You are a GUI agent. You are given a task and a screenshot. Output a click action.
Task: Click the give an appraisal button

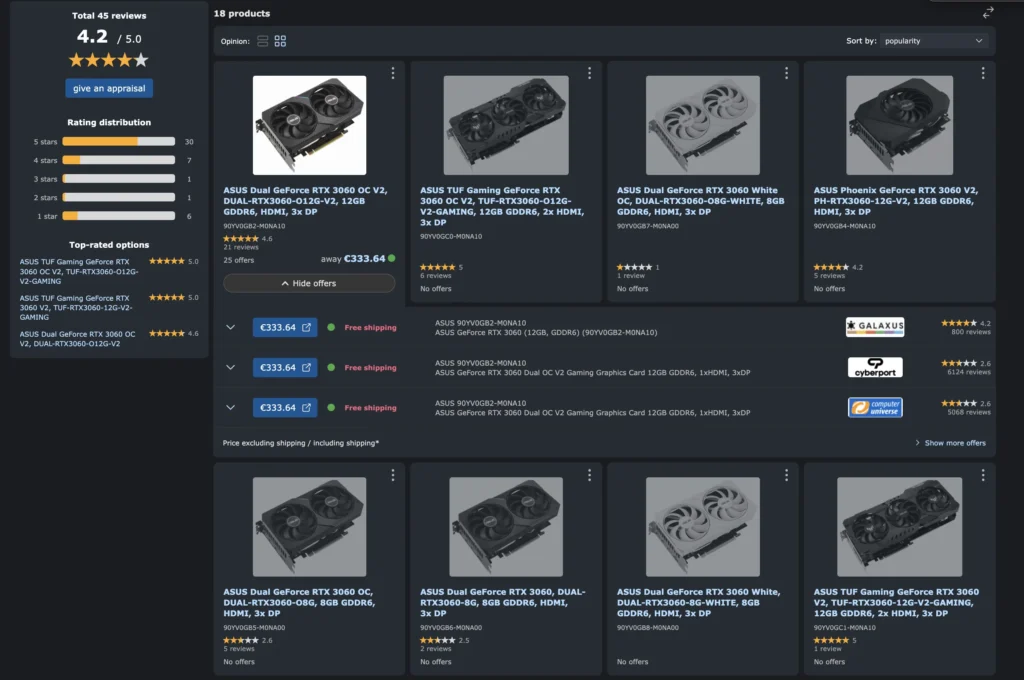coord(109,88)
